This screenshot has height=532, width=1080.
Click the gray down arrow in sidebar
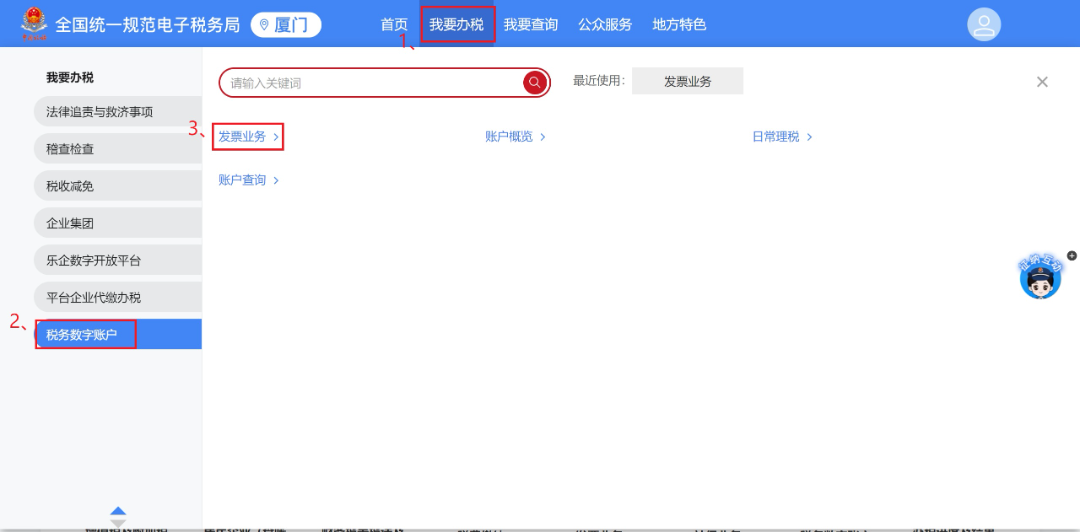pos(118,523)
